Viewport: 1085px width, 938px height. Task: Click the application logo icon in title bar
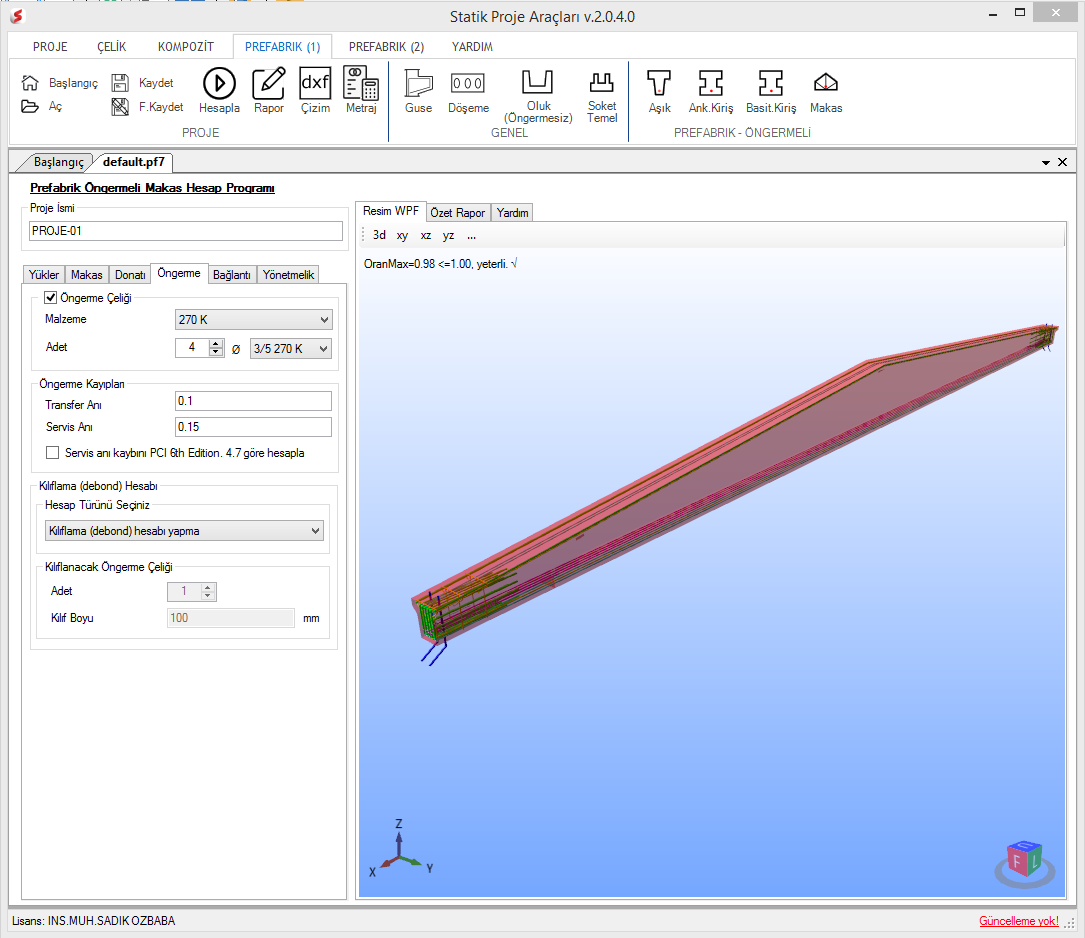[17, 15]
